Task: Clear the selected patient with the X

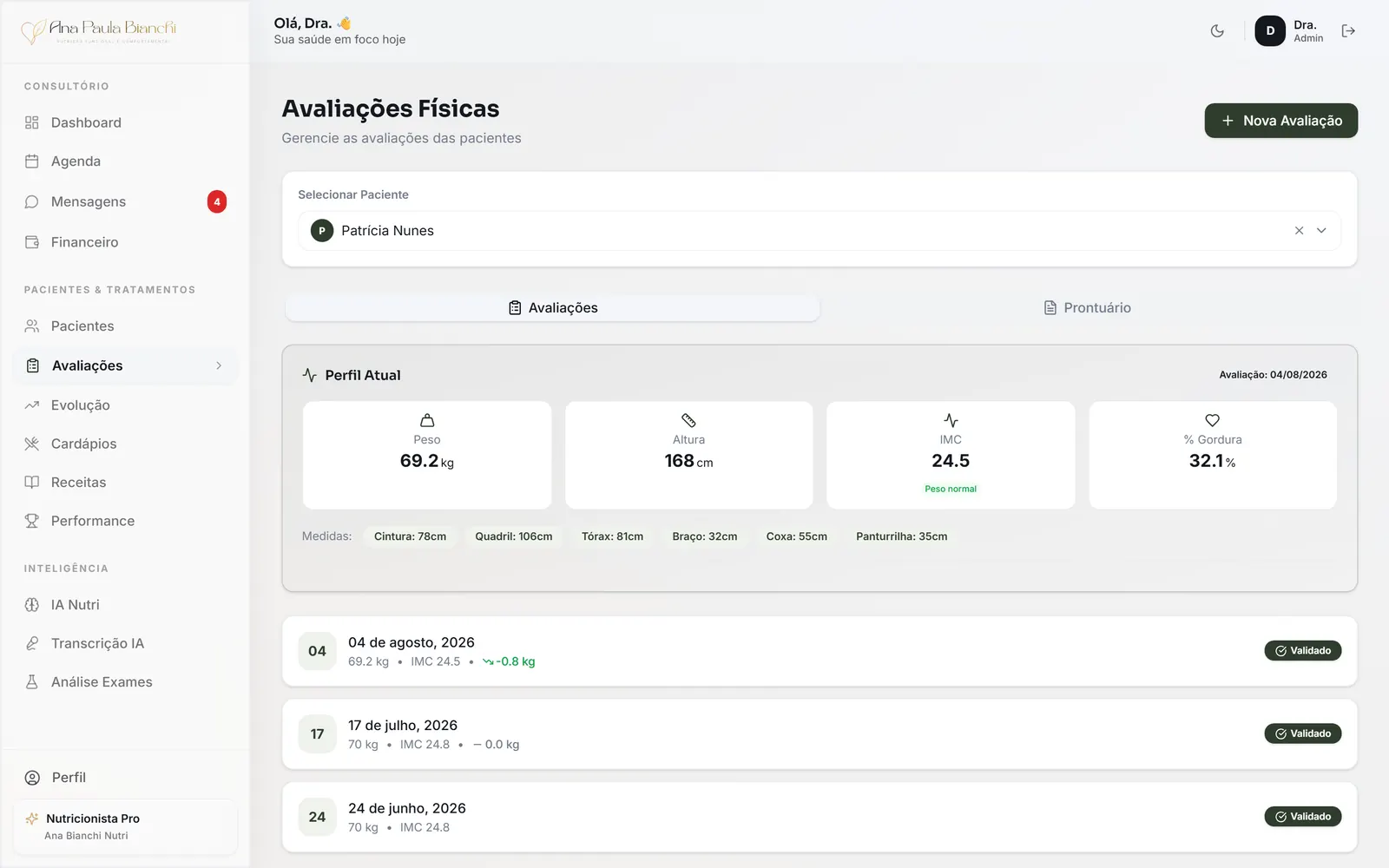Action: pos(1299,231)
